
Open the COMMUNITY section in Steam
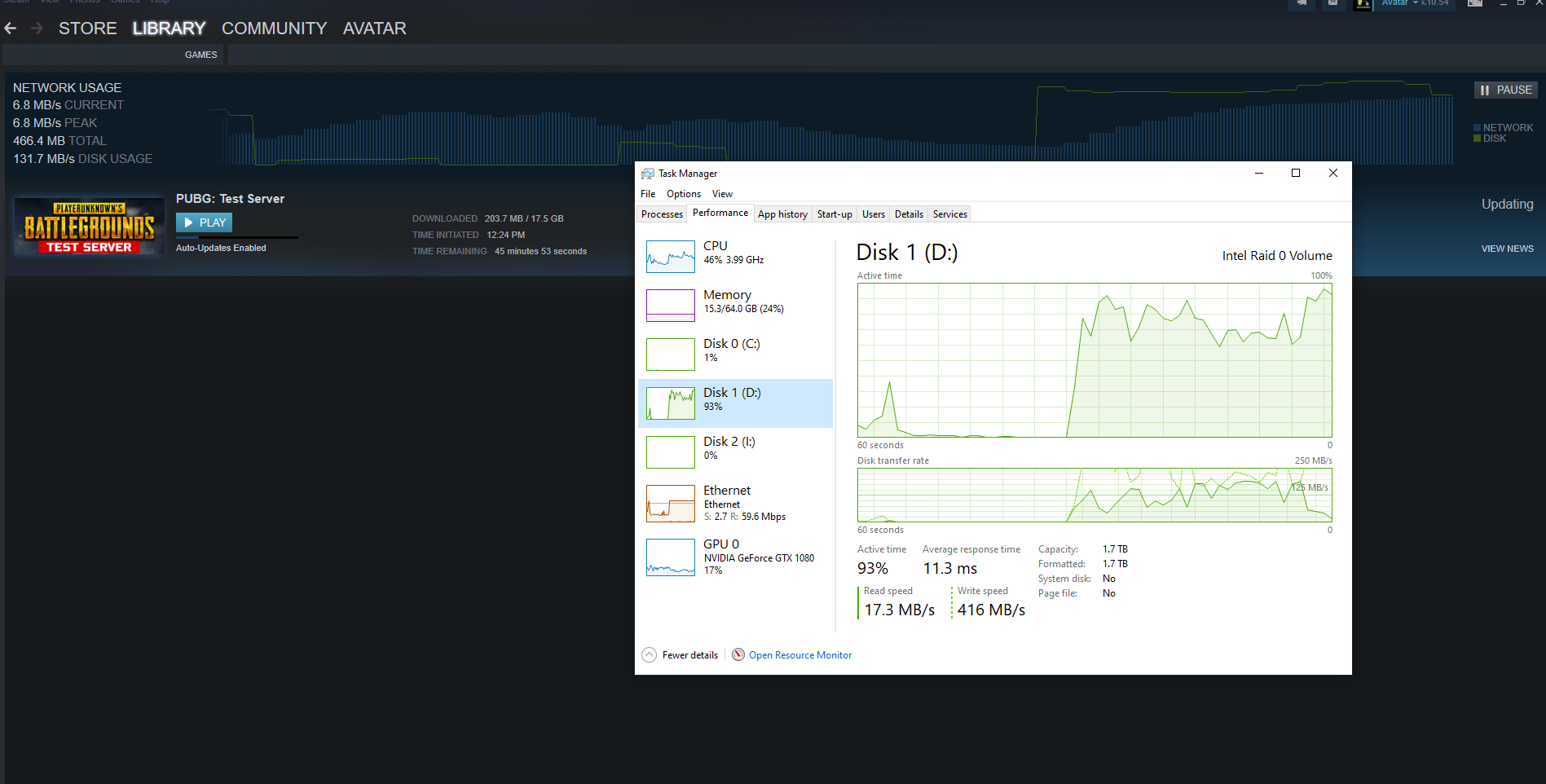pyautogui.click(x=274, y=29)
